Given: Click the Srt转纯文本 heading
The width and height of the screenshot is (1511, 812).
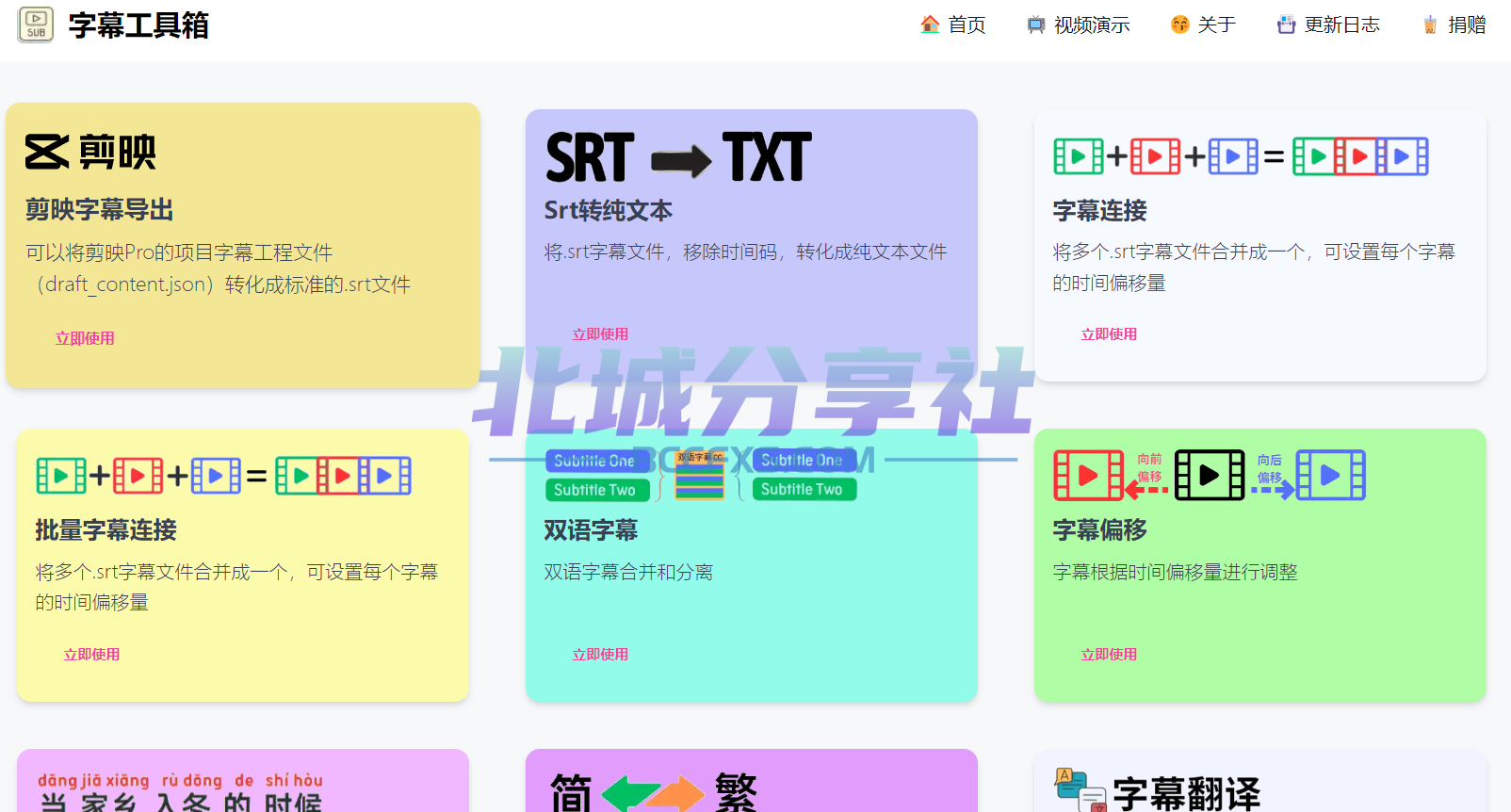Looking at the screenshot, I should (x=609, y=210).
